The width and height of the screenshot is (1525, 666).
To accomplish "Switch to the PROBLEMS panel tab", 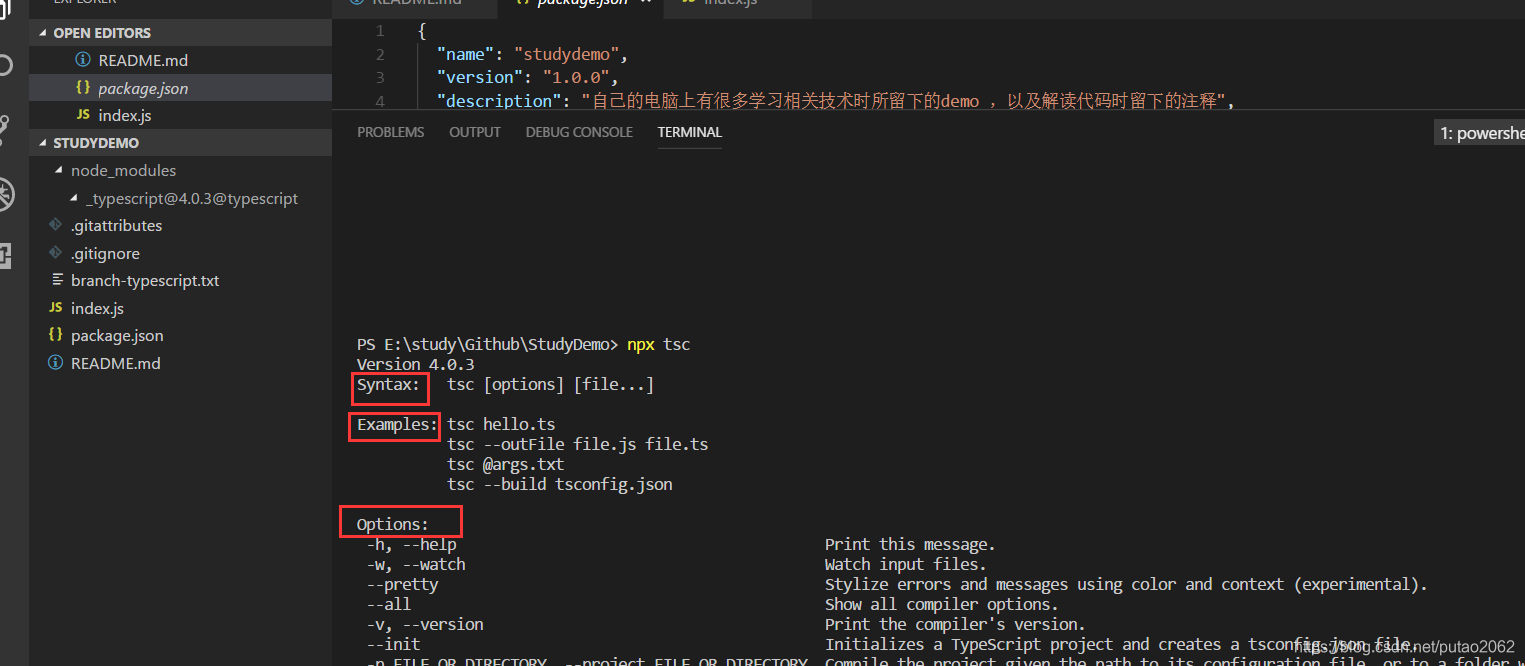I will (390, 132).
